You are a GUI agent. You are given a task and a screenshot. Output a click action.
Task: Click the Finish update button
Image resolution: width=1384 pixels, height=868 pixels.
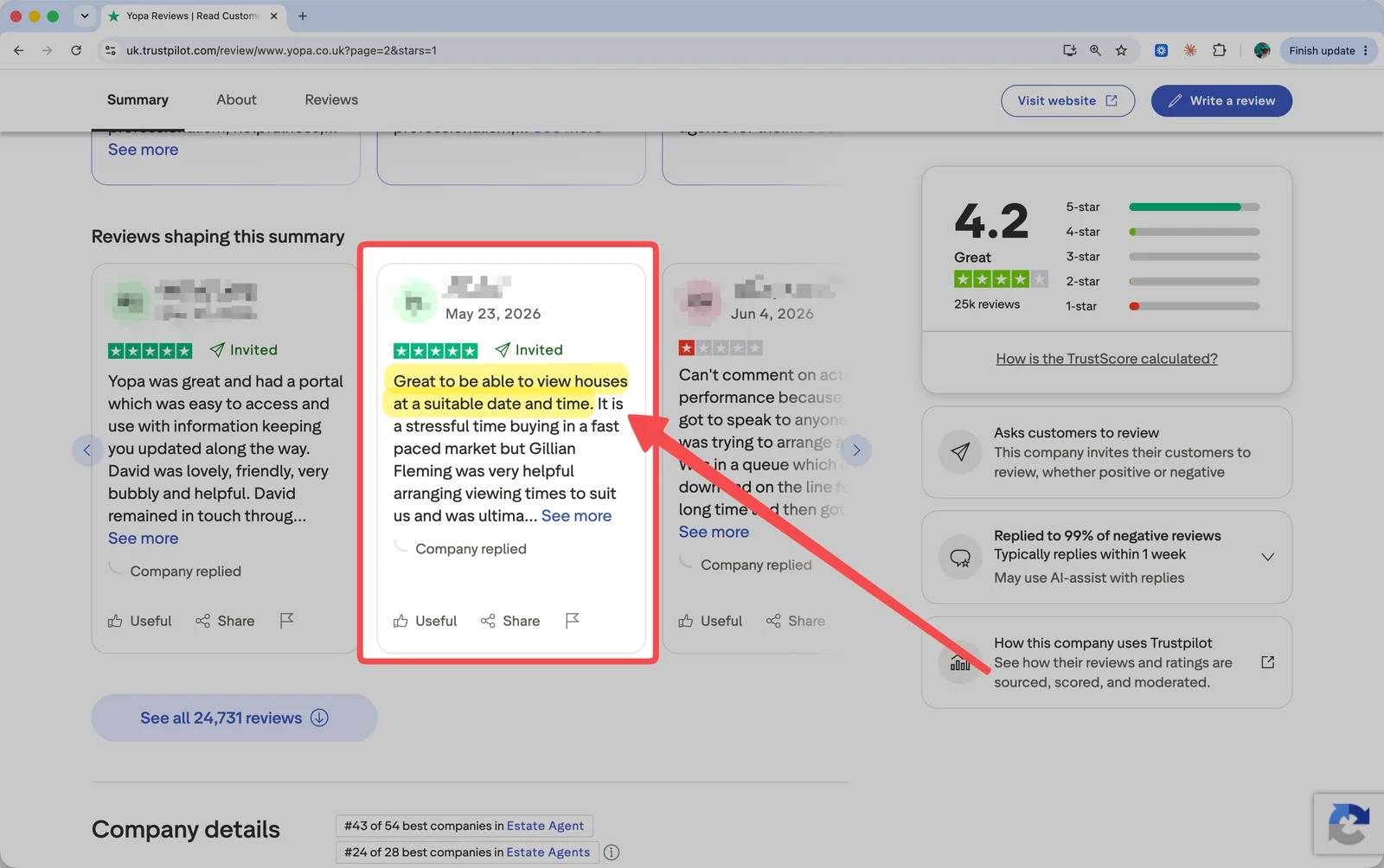point(1327,50)
